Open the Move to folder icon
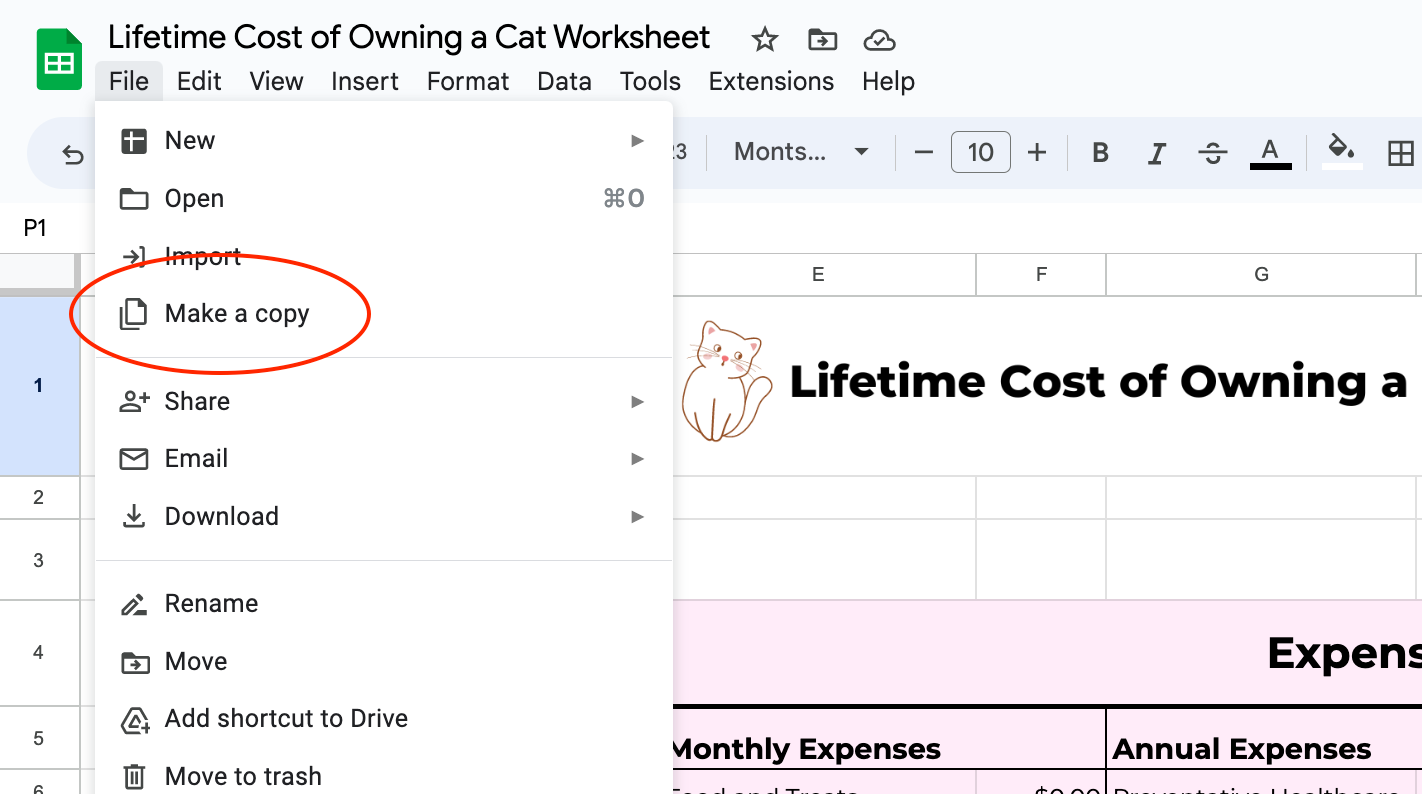Viewport: 1422px width, 794px height. [821, 40]
